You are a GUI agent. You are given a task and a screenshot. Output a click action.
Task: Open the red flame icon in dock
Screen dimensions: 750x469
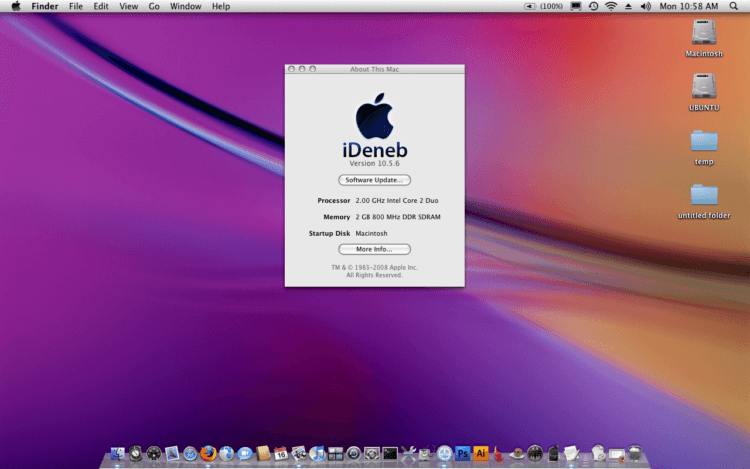[x=498, y=453]
